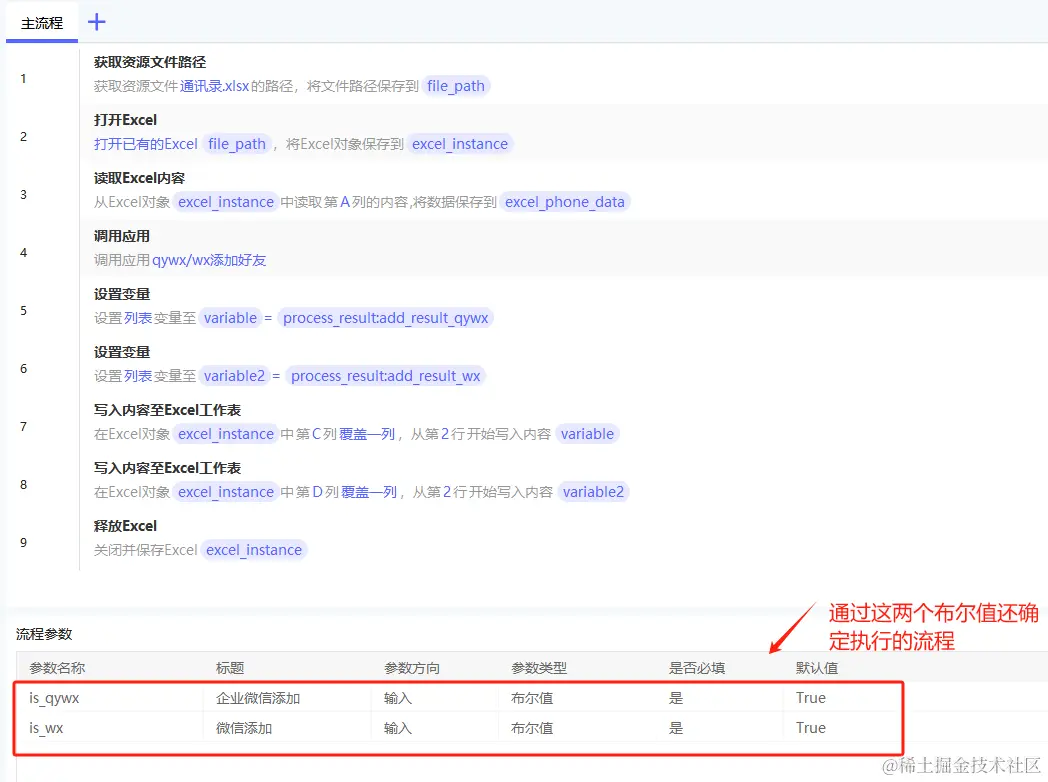Click the 标题 column header
The image size is (1048, 782).
point(230,668)
